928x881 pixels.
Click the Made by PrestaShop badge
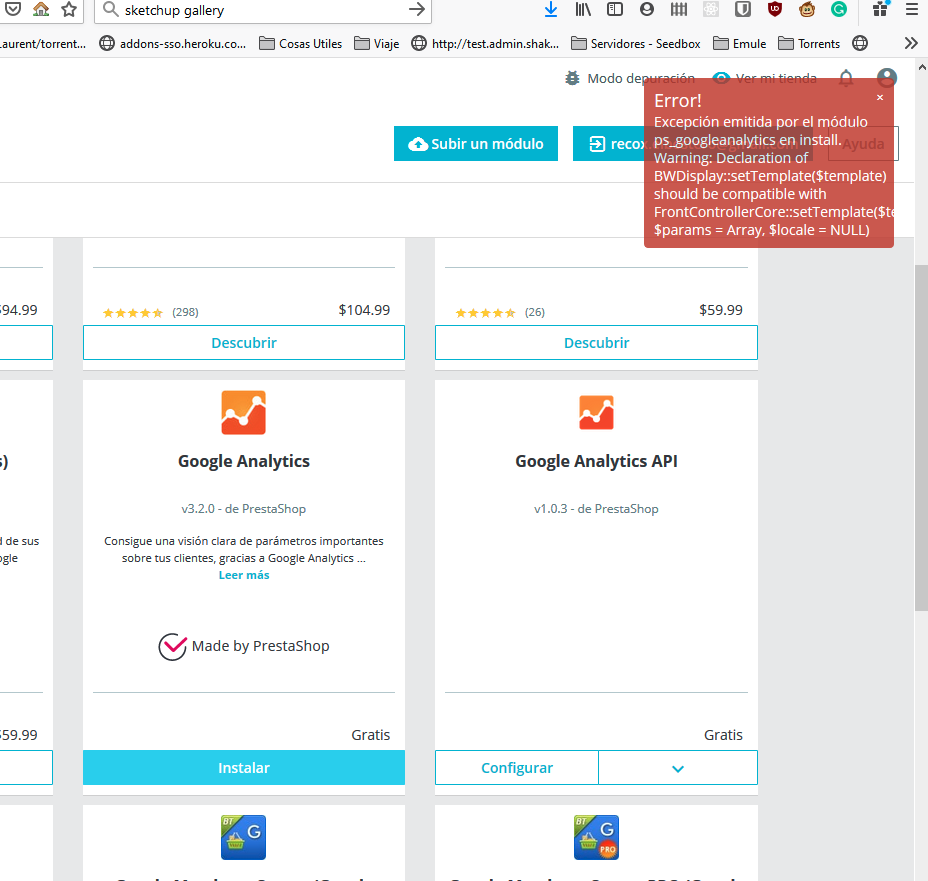(244, 646)
